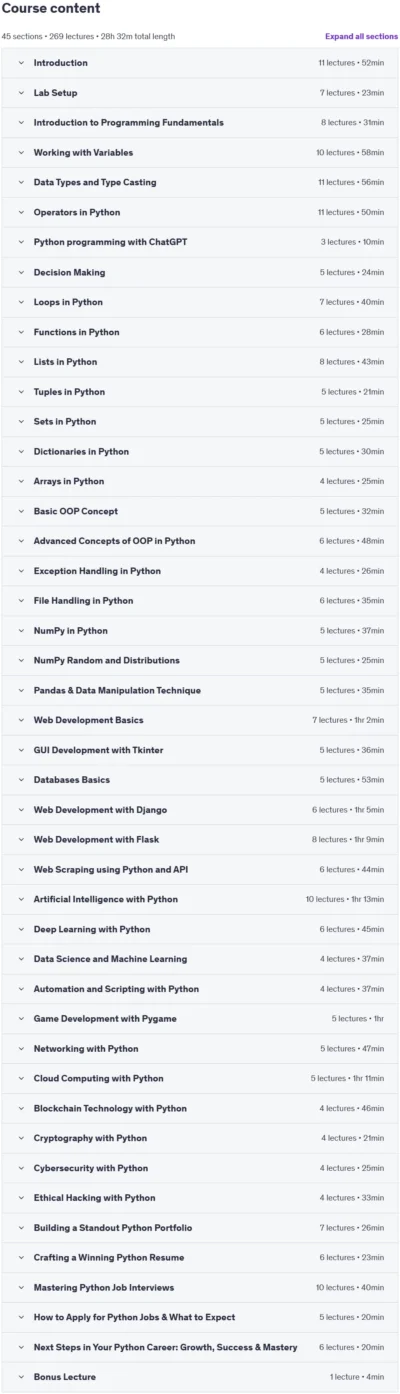
Task: Expand the Bonus Lecture chevron
Action: [20, 1377]
